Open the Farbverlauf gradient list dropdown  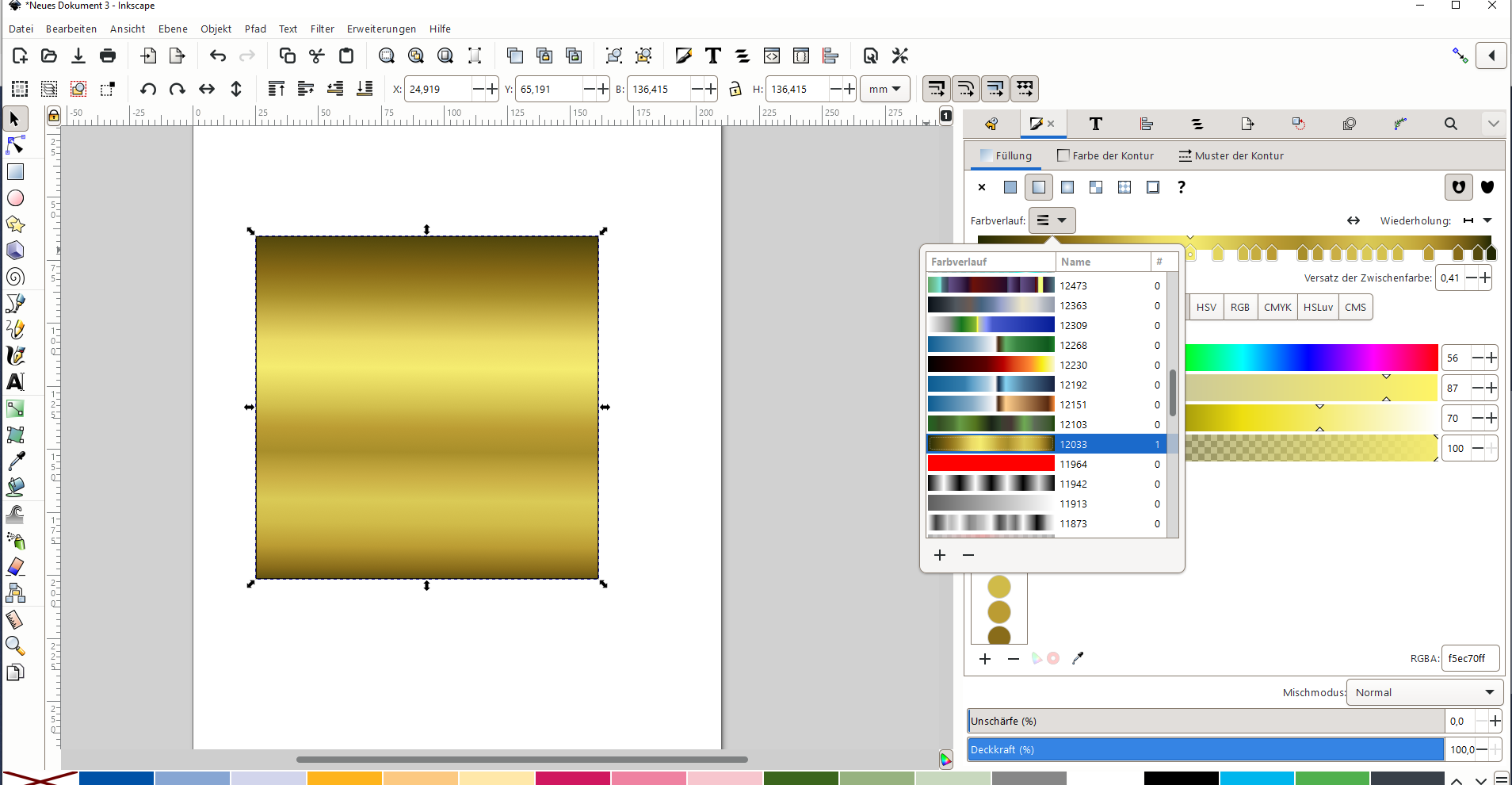tap(1052, 220)
